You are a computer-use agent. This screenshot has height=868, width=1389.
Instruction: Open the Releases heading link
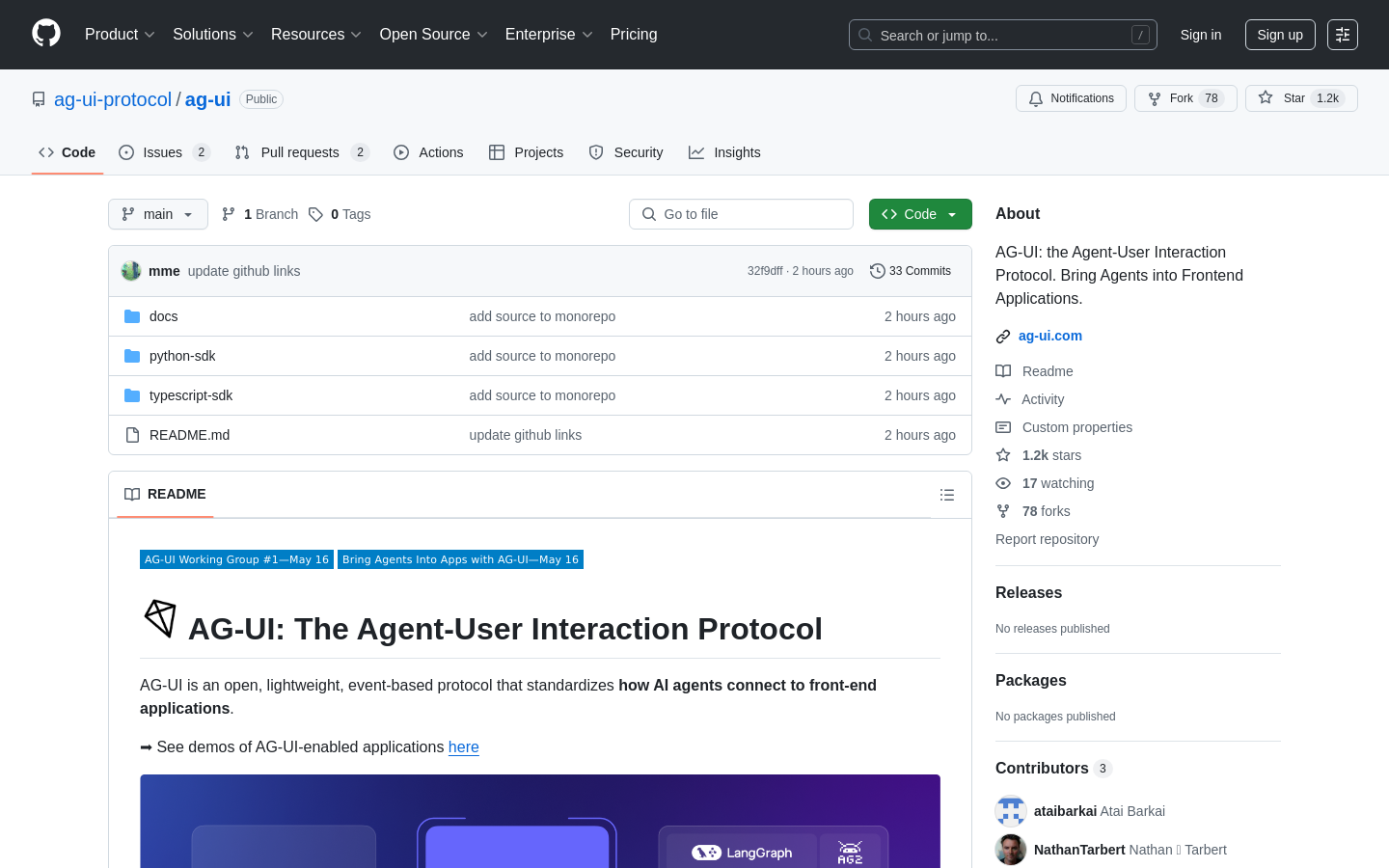click(x=1028, y=593)
